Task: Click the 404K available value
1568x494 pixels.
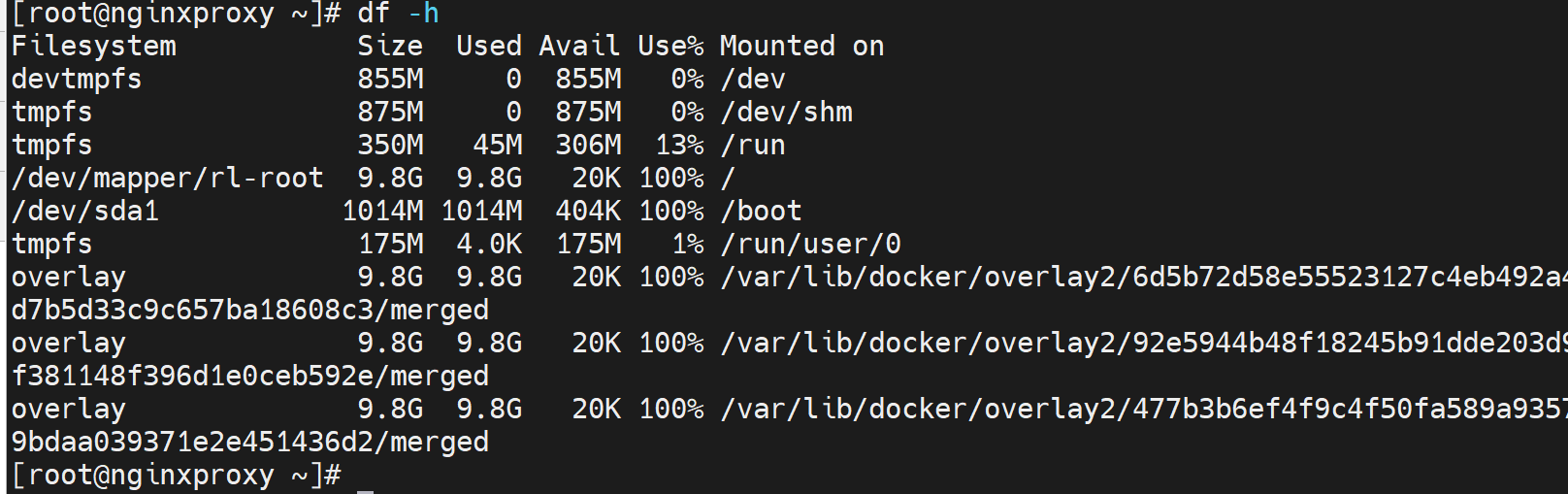Action: click(588, 212)
